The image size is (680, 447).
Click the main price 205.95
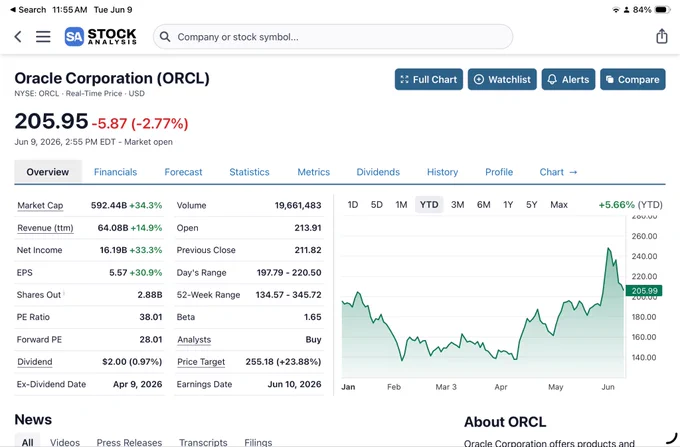[51, 121]
